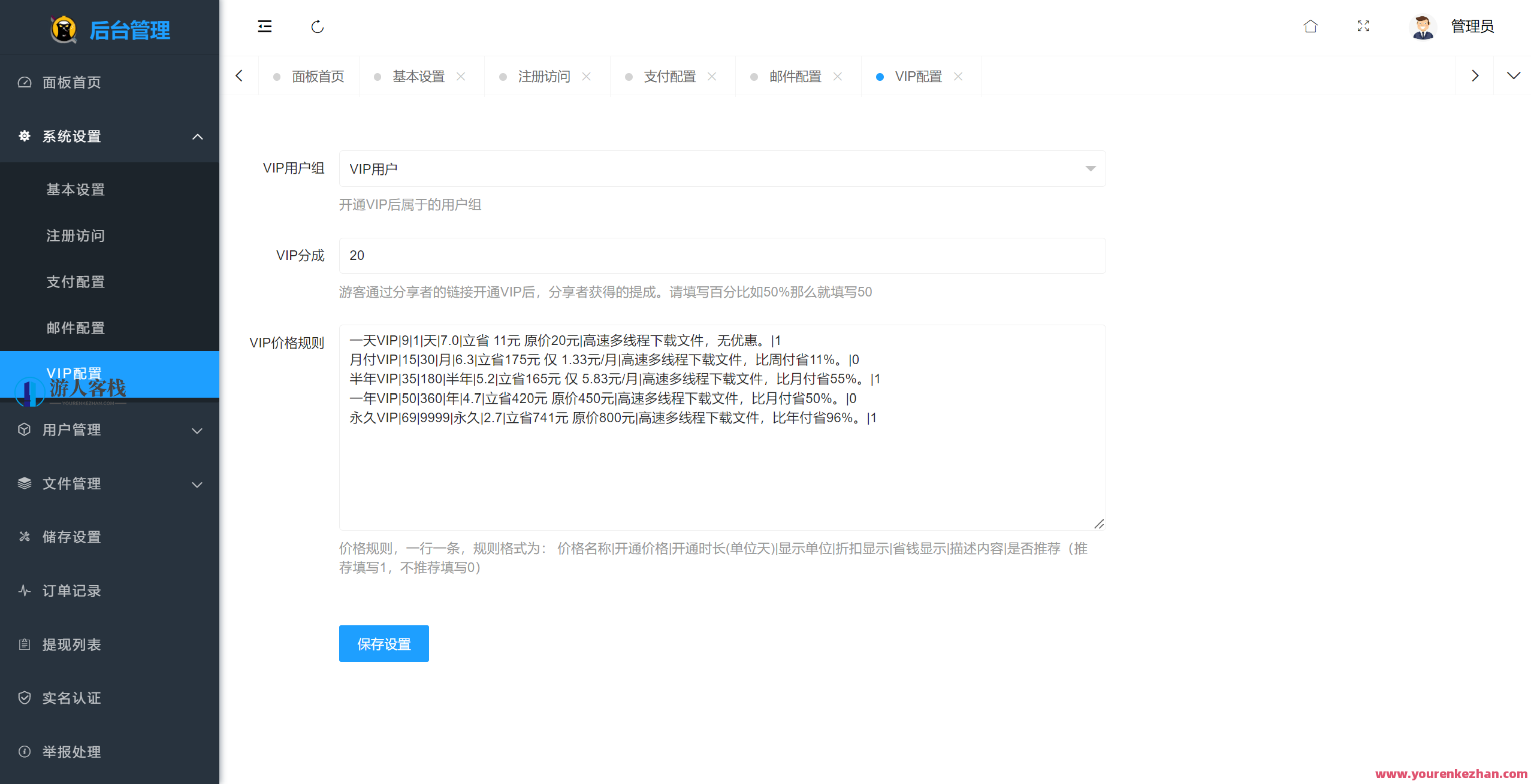Click the 保存设置 button
The image size is (1531, 784).
tap(383, 643)
